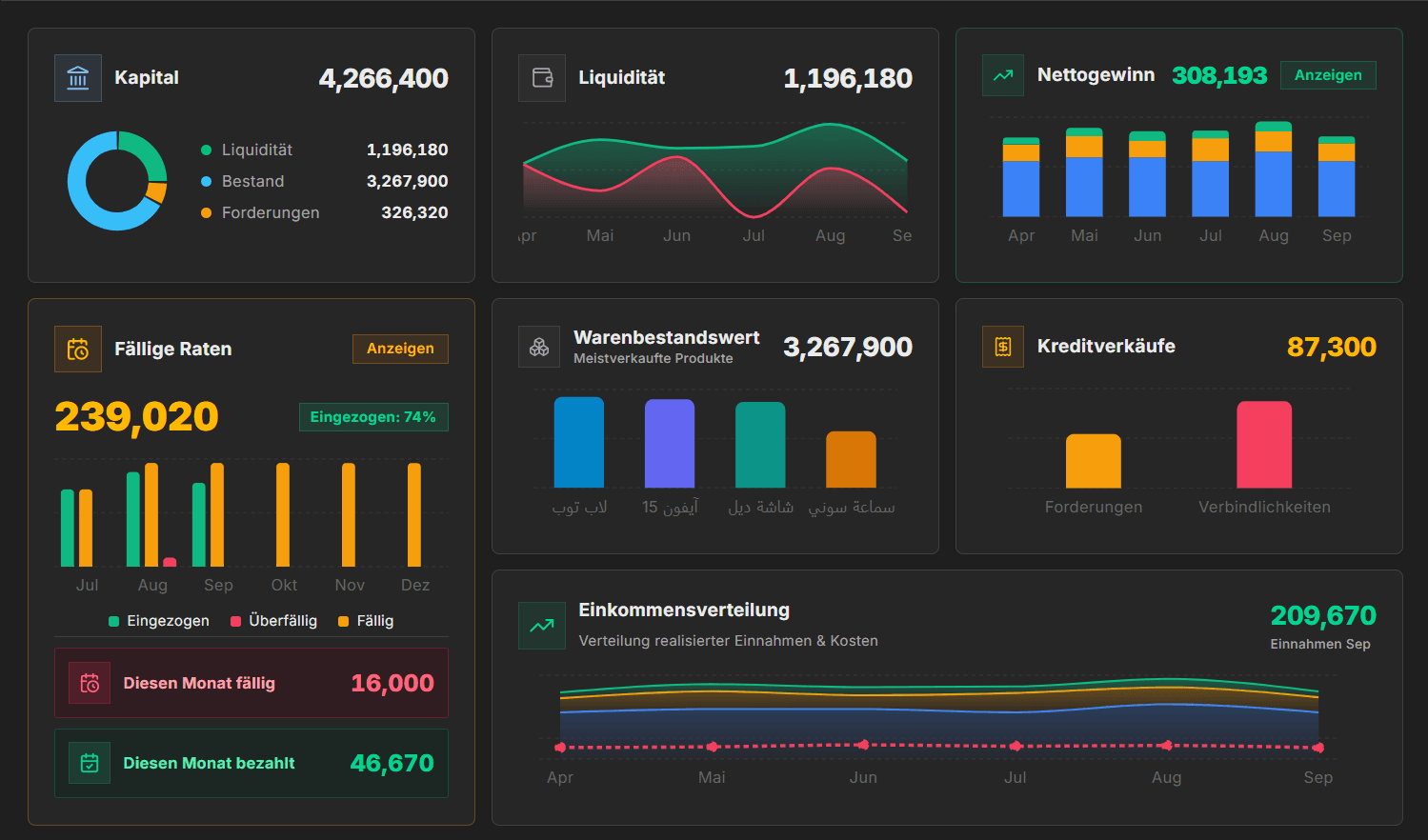Click the Warenbestandswert value 3,267,900

pyautogui.click(x=848, y=347)
